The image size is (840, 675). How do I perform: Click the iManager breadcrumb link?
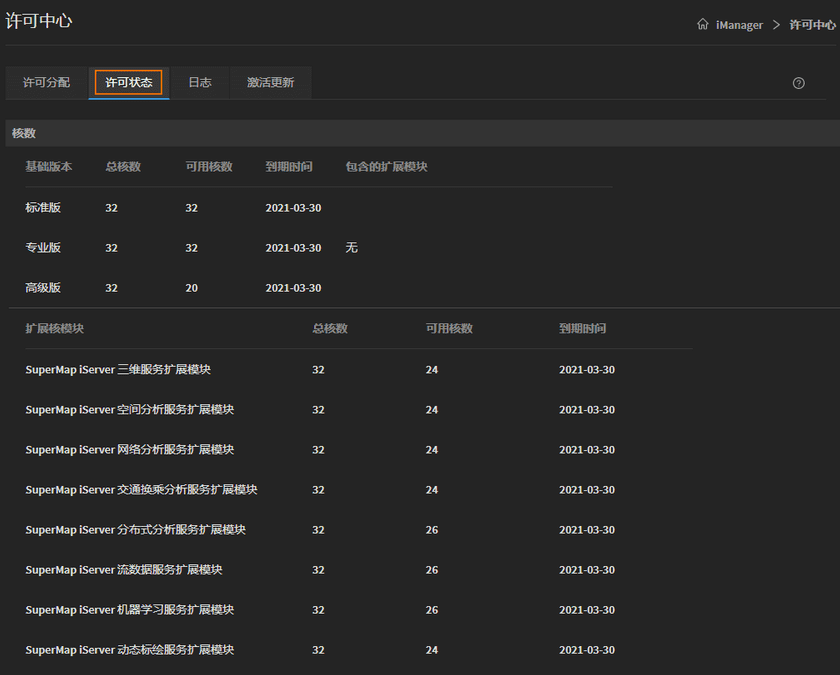tap(740, 25)
